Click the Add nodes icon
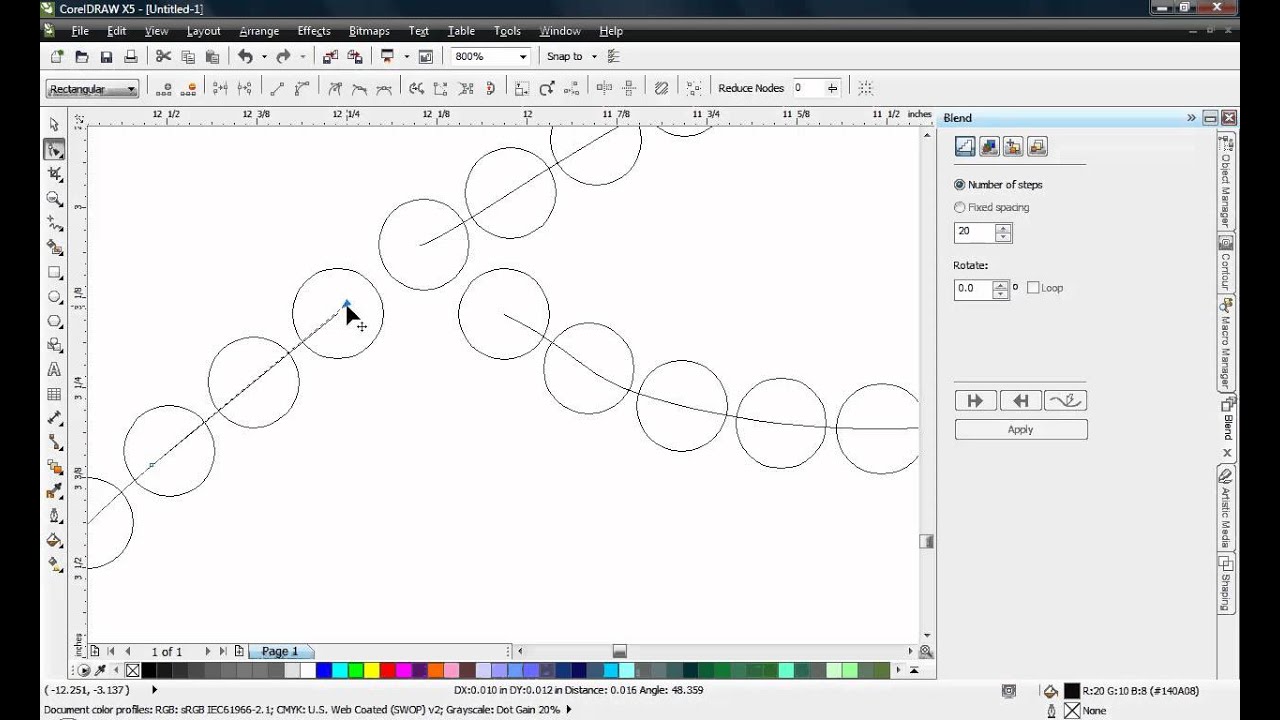Image resolution: width=1280 pixels, height=720 pixels. pyautogui.click(x=166, y=88)
